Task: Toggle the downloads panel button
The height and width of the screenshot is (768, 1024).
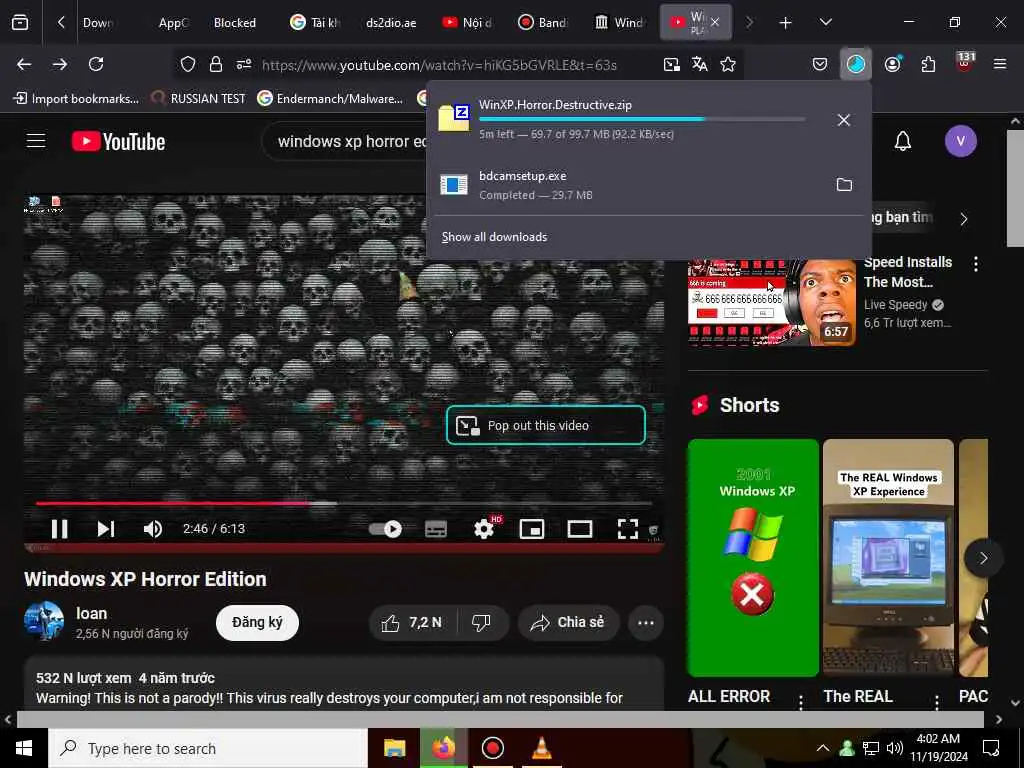Action: pyautogui.click(x=856, y=64)
